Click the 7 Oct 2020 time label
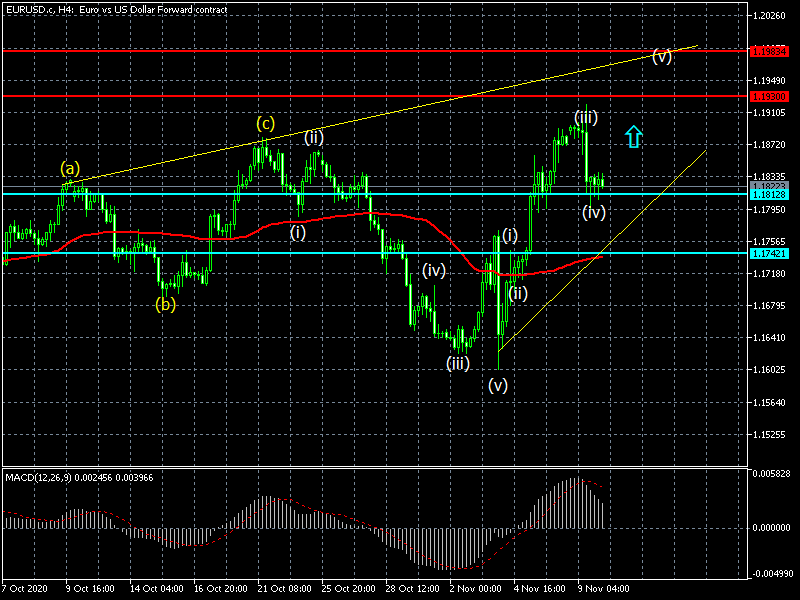Image resolution: width=800 pixels, height=600 pixels. [x=24, y=588]
